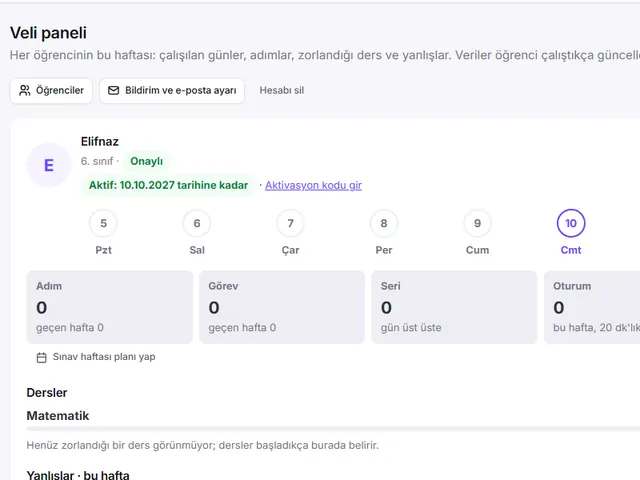640x480 pixels.
Task: Click the Oturum stat card
Action: click(x=592, y=307)
